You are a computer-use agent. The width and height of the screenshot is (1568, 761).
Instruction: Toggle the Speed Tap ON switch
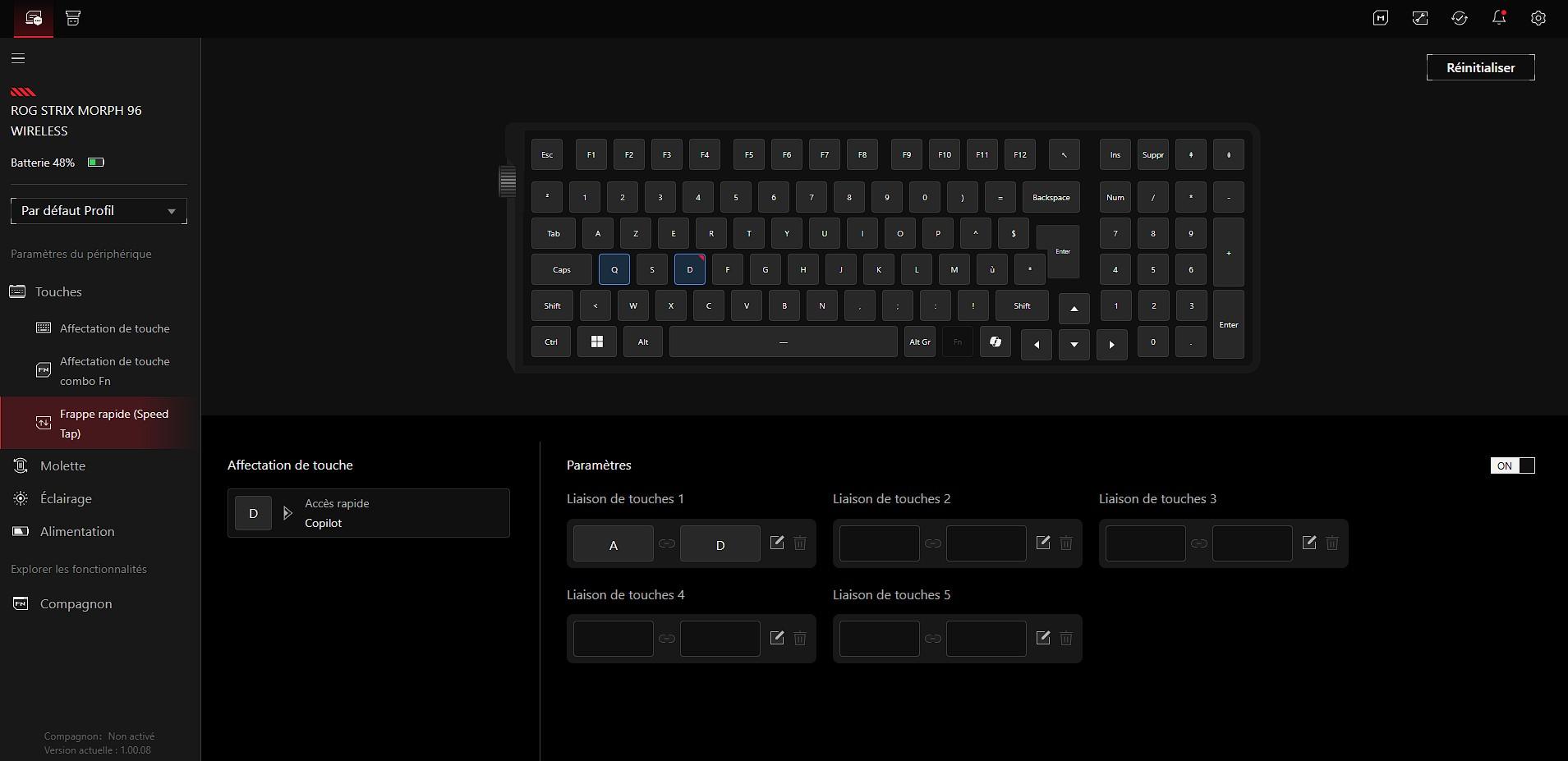click(x=1512, y=465)
